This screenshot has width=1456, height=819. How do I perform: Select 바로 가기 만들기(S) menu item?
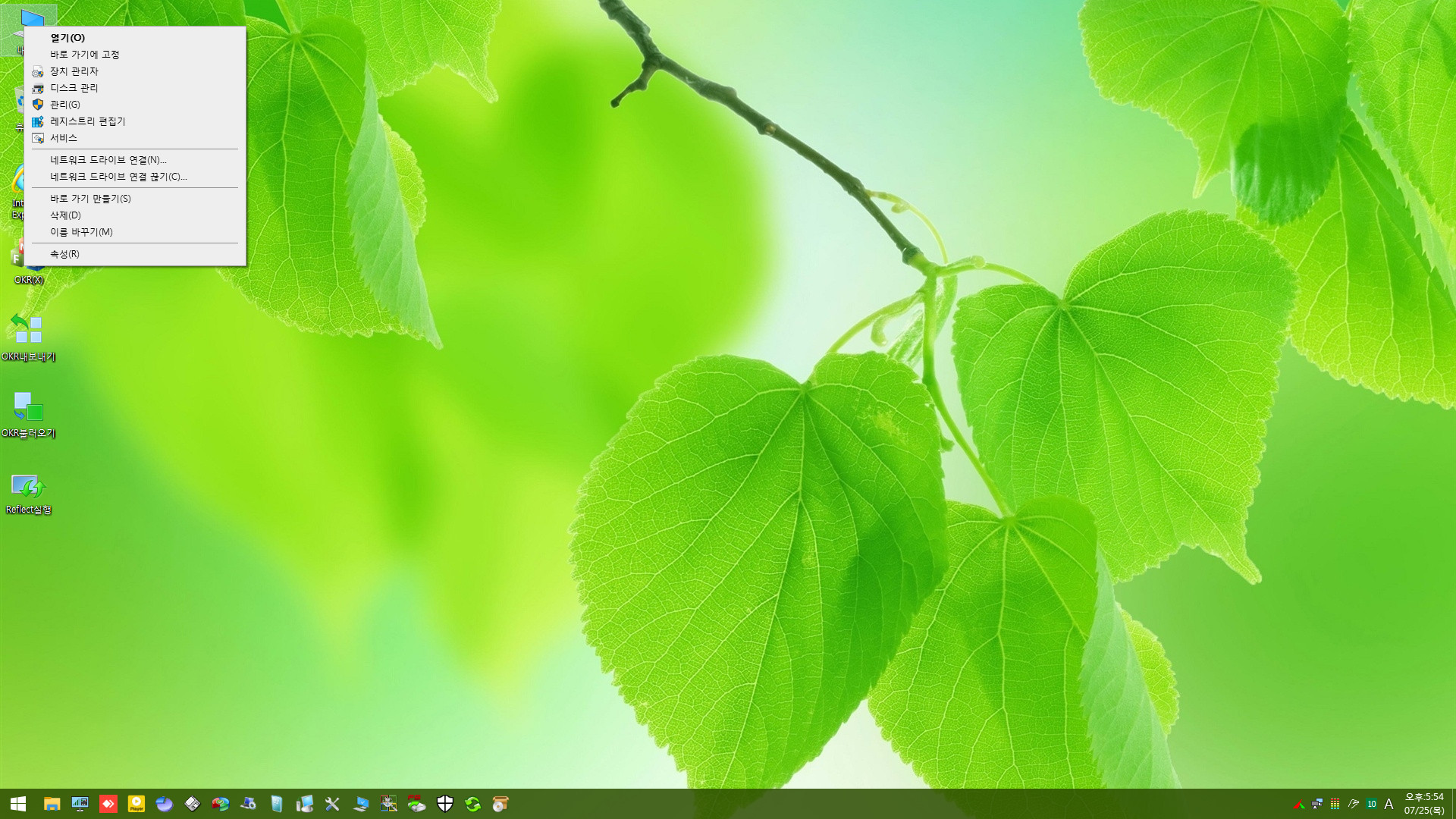pyautogui.click(x=135, y=199)
